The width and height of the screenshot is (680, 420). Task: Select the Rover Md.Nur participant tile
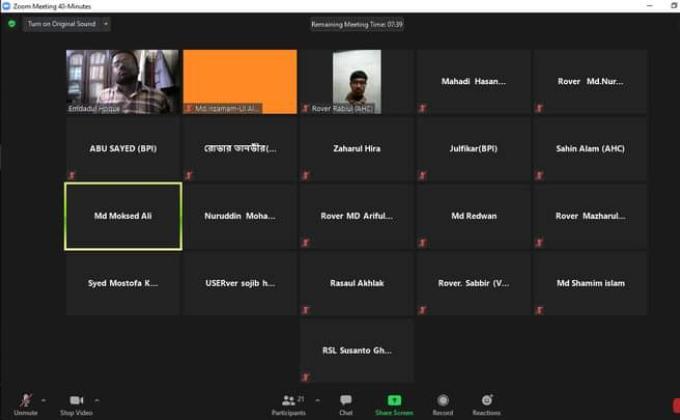pyautogui.click(x=590, y=82)
